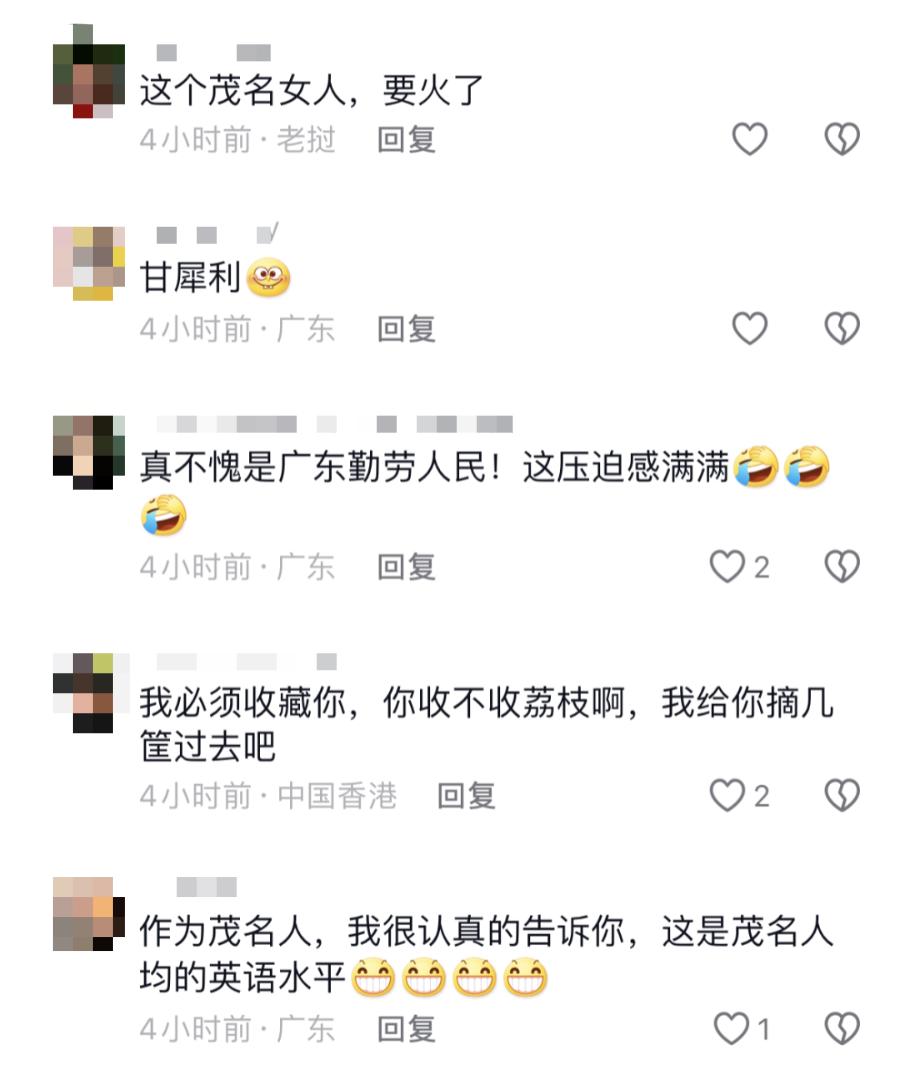Open avatar of '真不愧是广东勤劳人民' commenter
The height and width of the screenshot is (1075, 900).
[x=89, y=452]
